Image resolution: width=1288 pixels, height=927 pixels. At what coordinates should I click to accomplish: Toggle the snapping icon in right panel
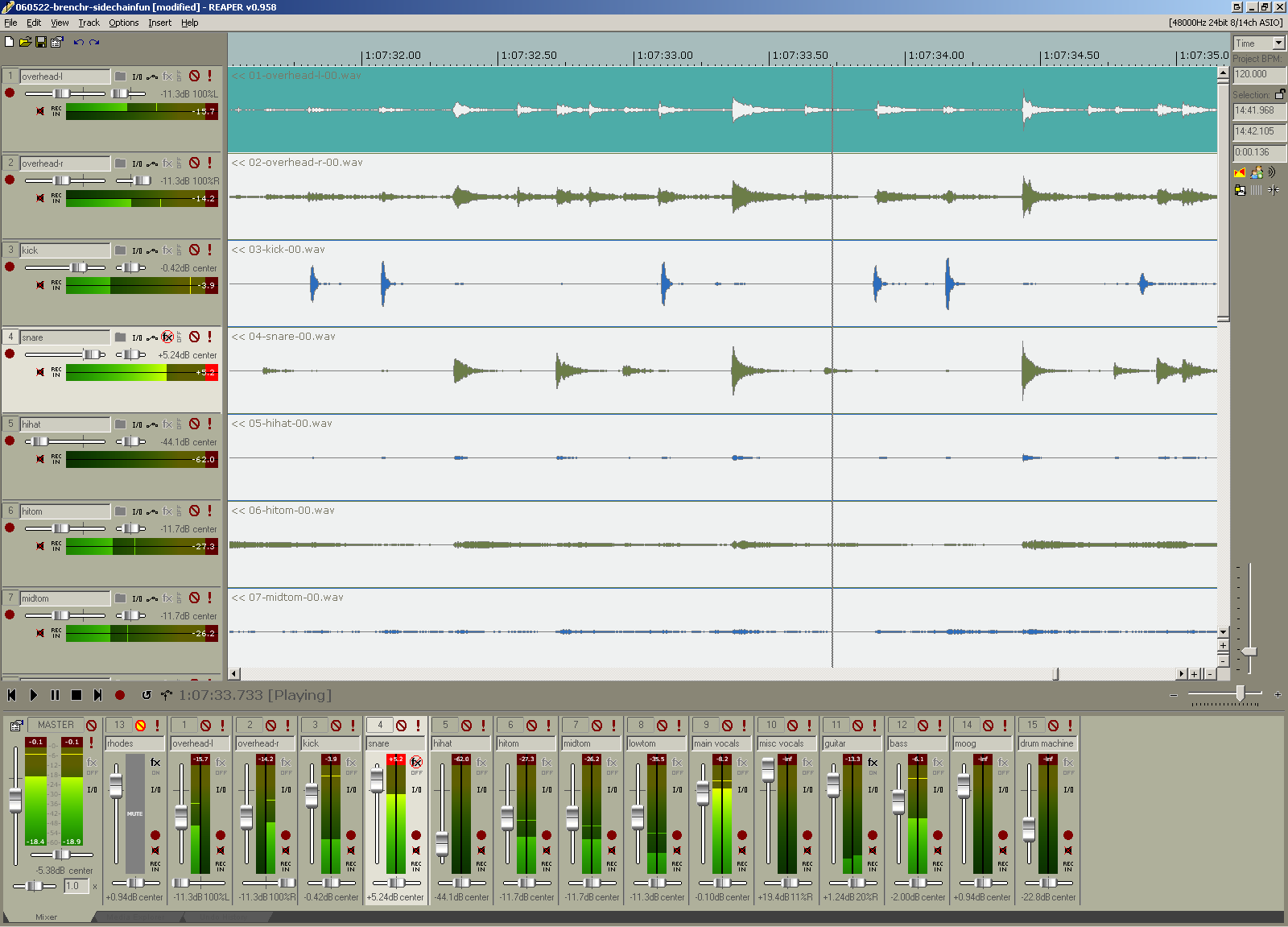click(1273, 190)
